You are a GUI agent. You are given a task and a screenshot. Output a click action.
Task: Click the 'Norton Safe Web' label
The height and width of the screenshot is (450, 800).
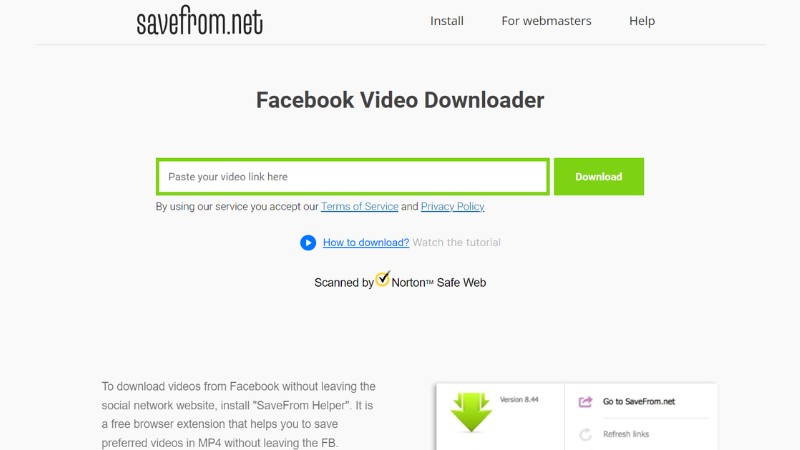coord(438,283)
